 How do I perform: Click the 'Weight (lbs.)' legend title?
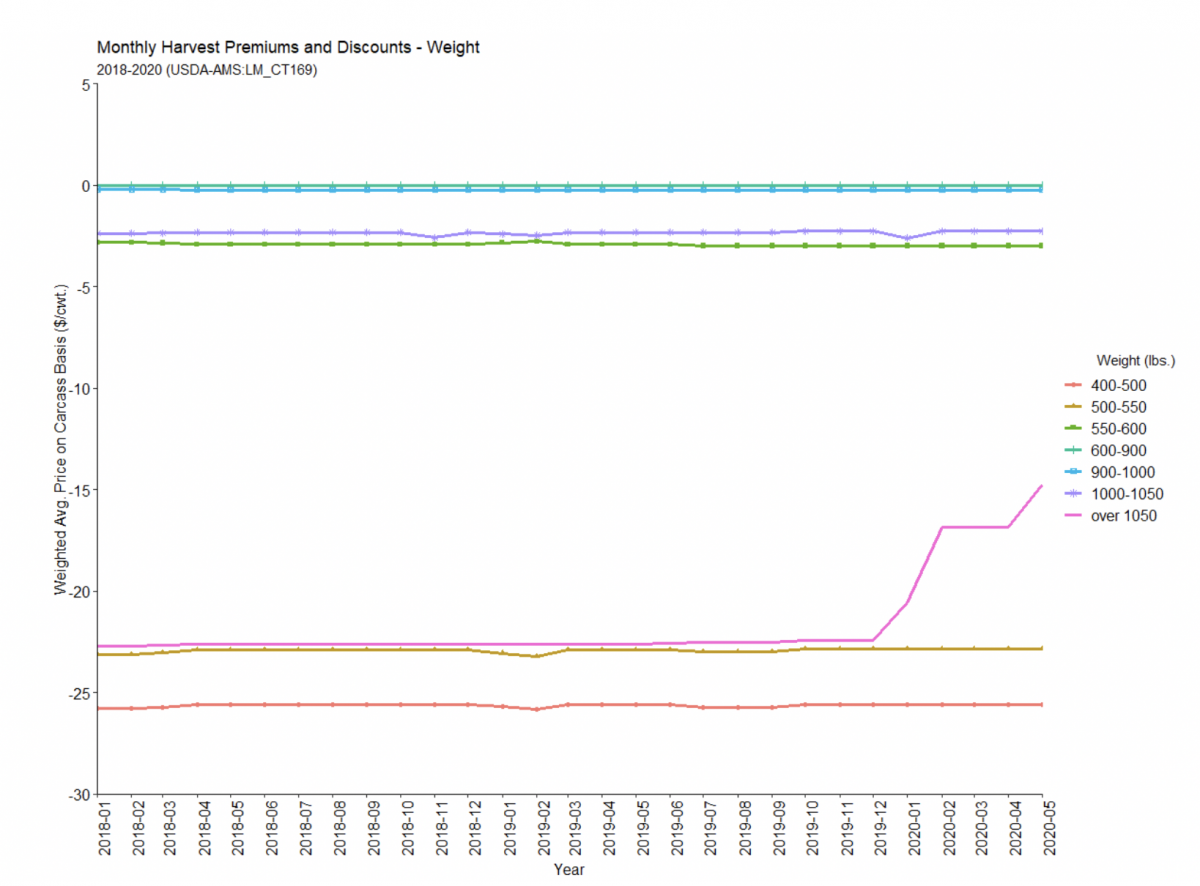1133,360
